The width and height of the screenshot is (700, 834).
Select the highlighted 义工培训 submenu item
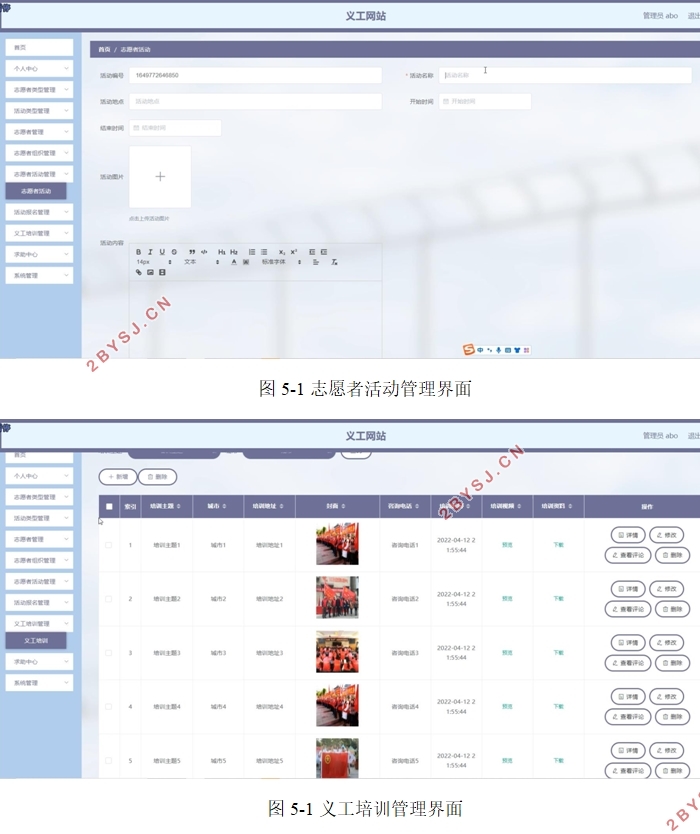(36, 640)
